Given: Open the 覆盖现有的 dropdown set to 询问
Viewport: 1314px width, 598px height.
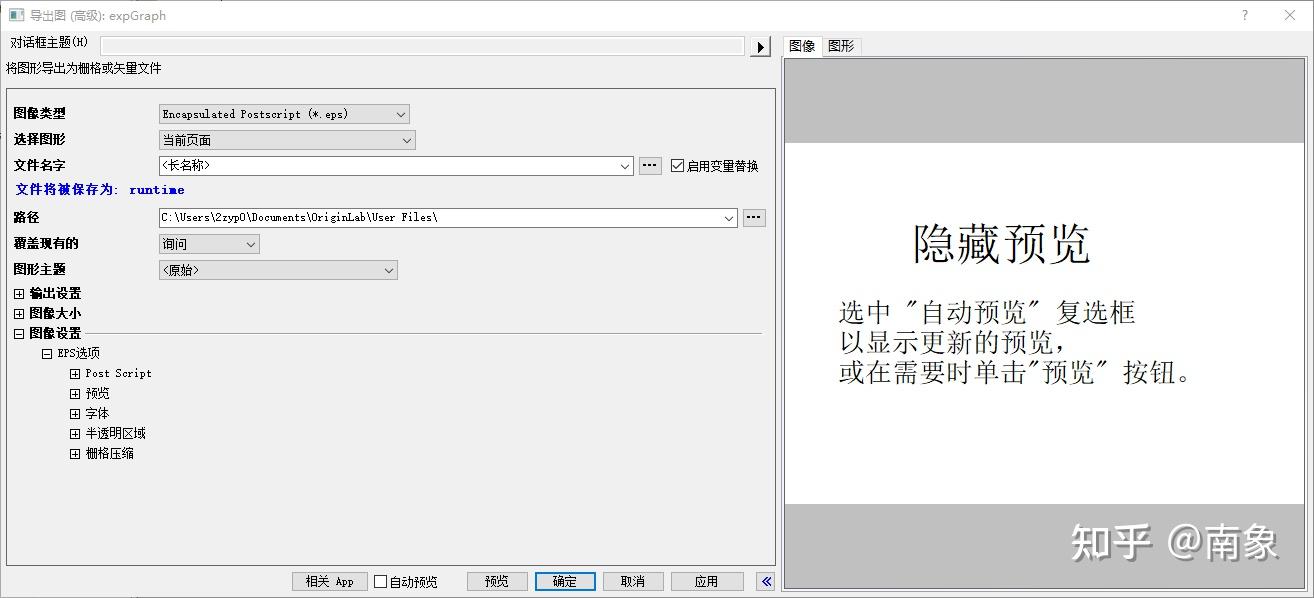Looking at the screenshot, I should point(248,243).
